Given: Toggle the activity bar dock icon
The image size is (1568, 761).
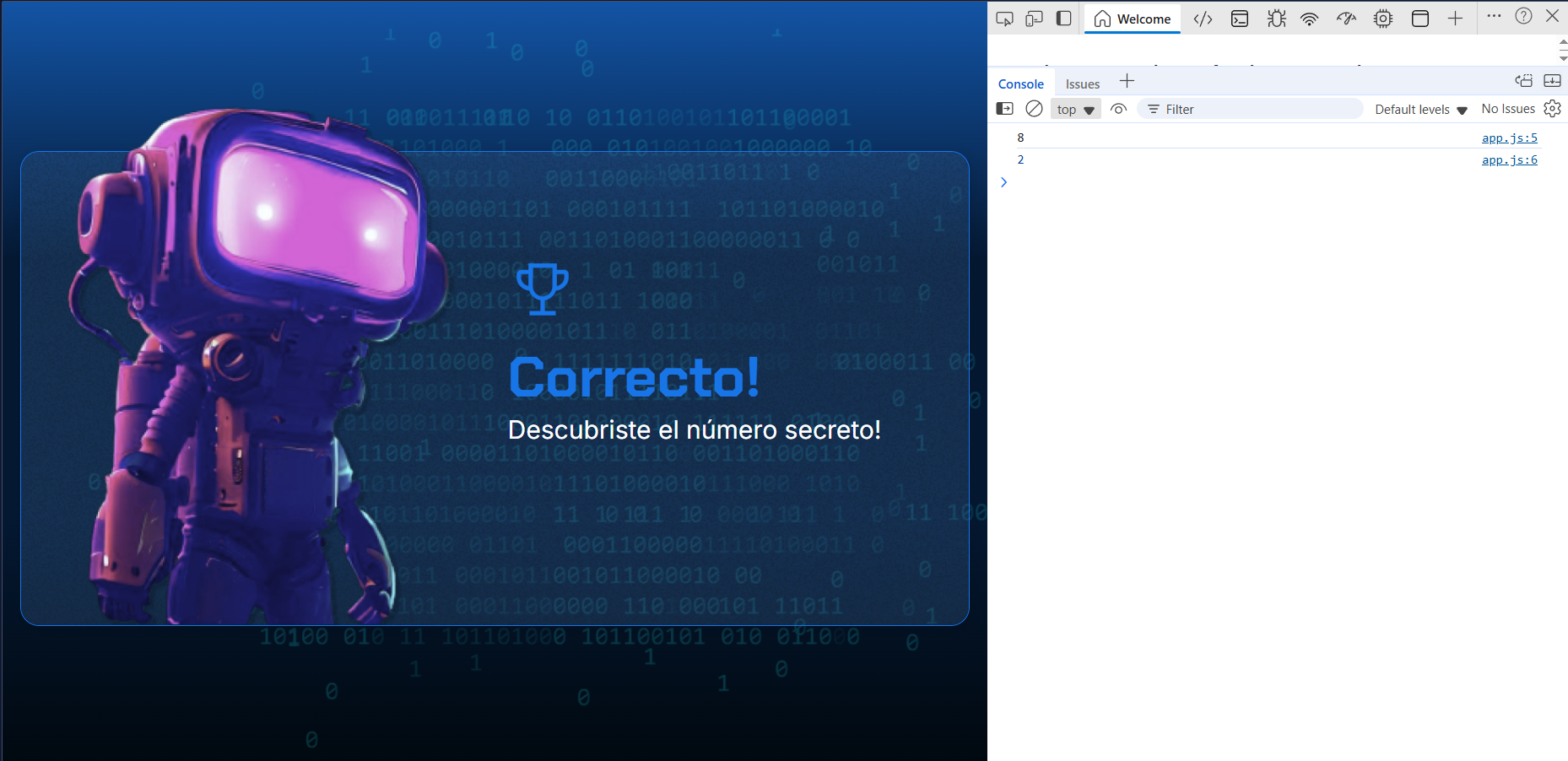Looking at the screenshot, I should pyautogui.click(x=1063, y=19).
